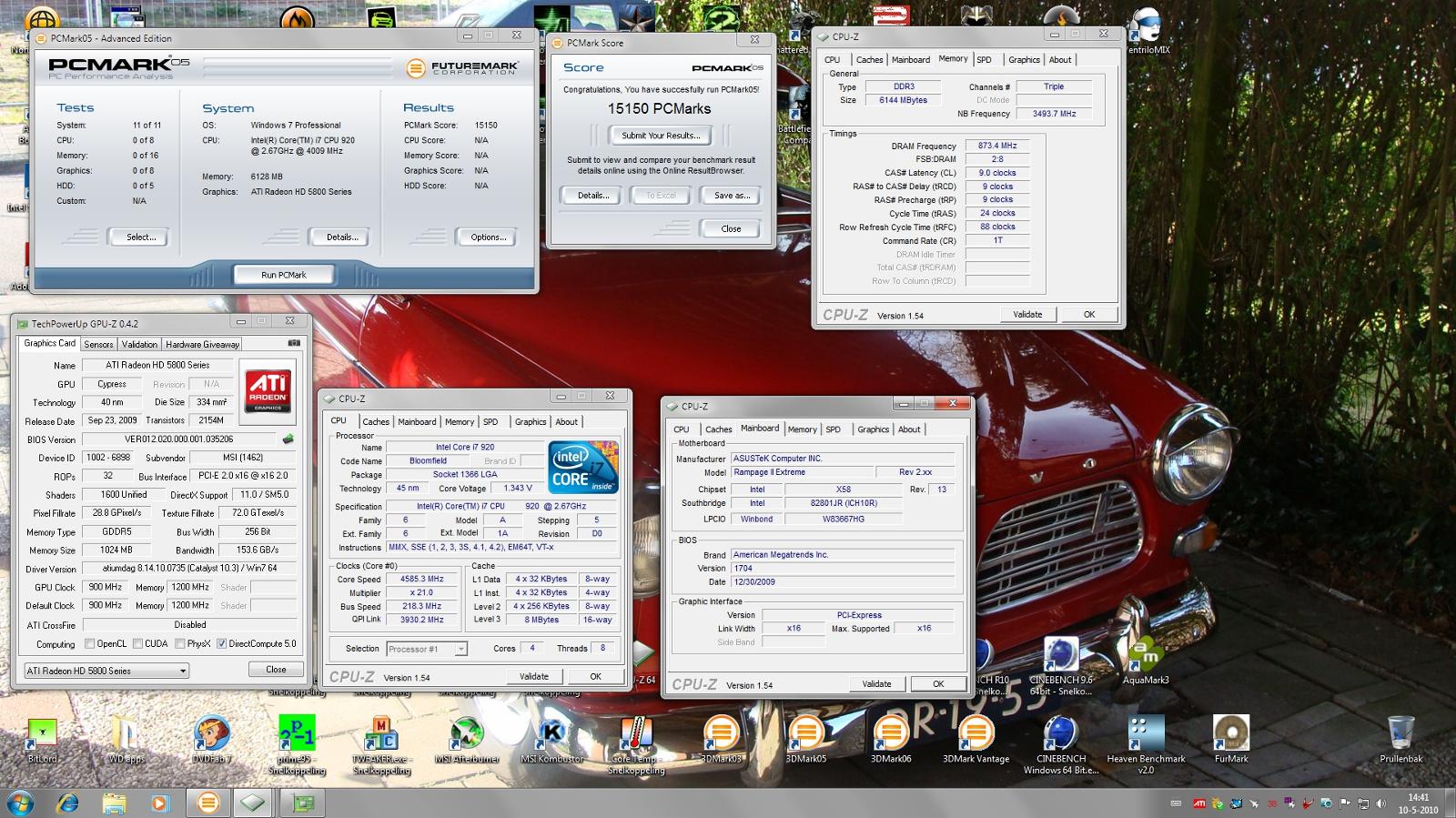1456x818 pixels.
Task: Click the ATI Radeon logo in GPU-Z
Action: click(268, 390)
